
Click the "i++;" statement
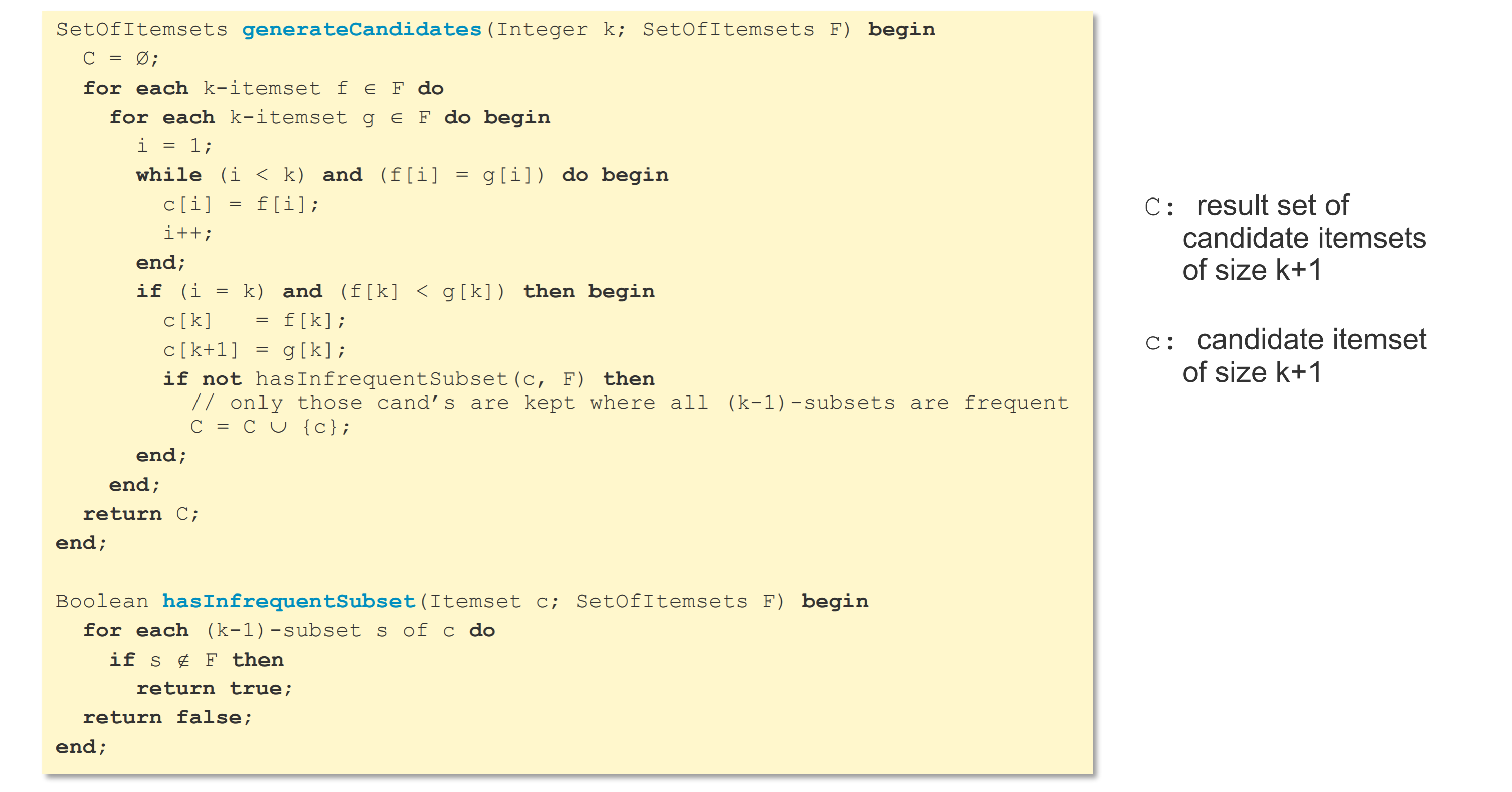coord(187,233)
